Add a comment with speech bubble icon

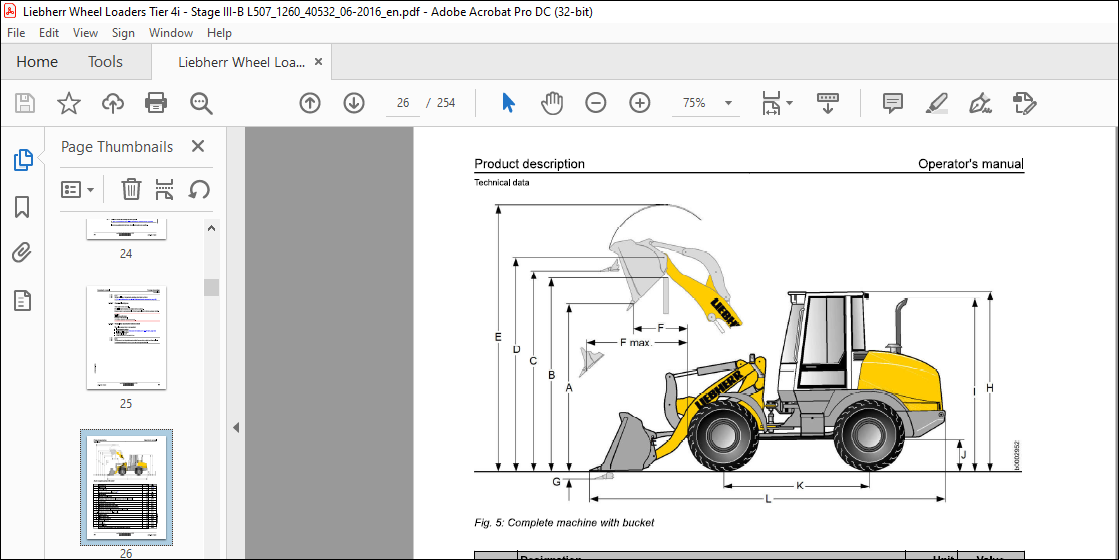pos(893,103)
